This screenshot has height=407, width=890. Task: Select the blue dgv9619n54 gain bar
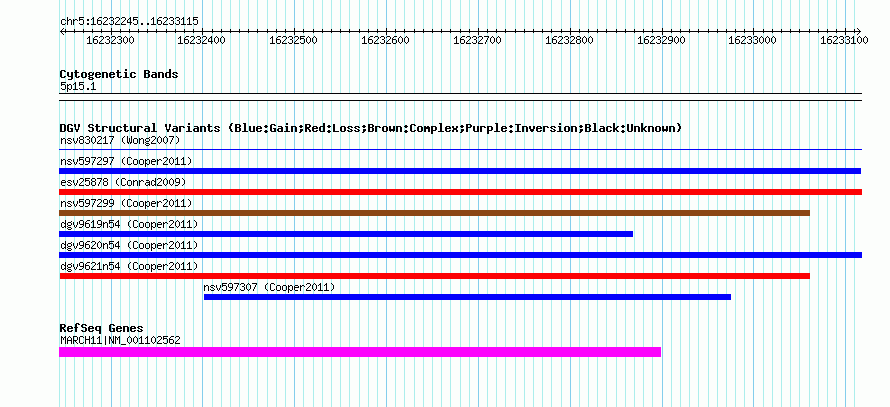pos(346,234)
